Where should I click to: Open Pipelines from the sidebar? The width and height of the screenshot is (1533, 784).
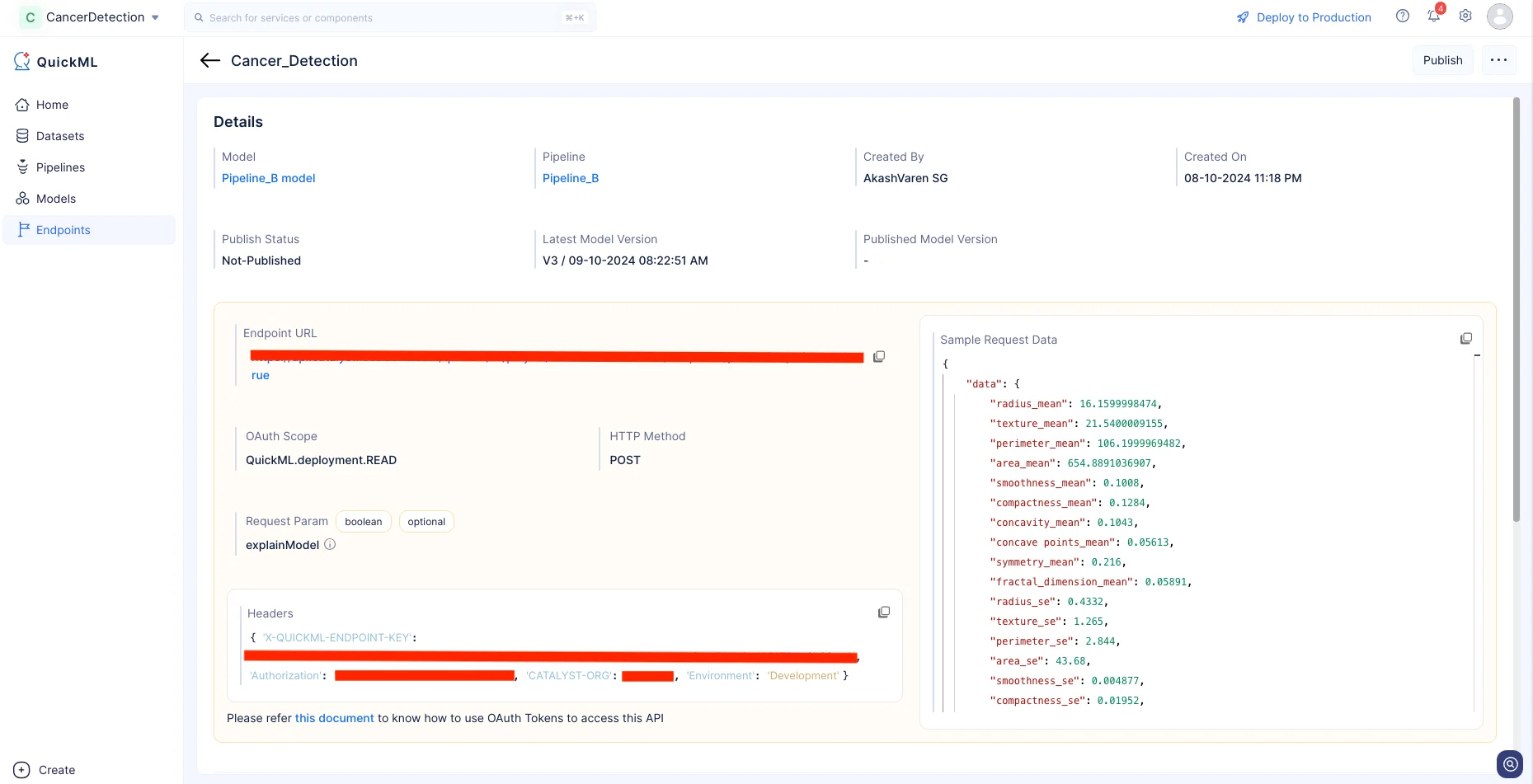60,167
